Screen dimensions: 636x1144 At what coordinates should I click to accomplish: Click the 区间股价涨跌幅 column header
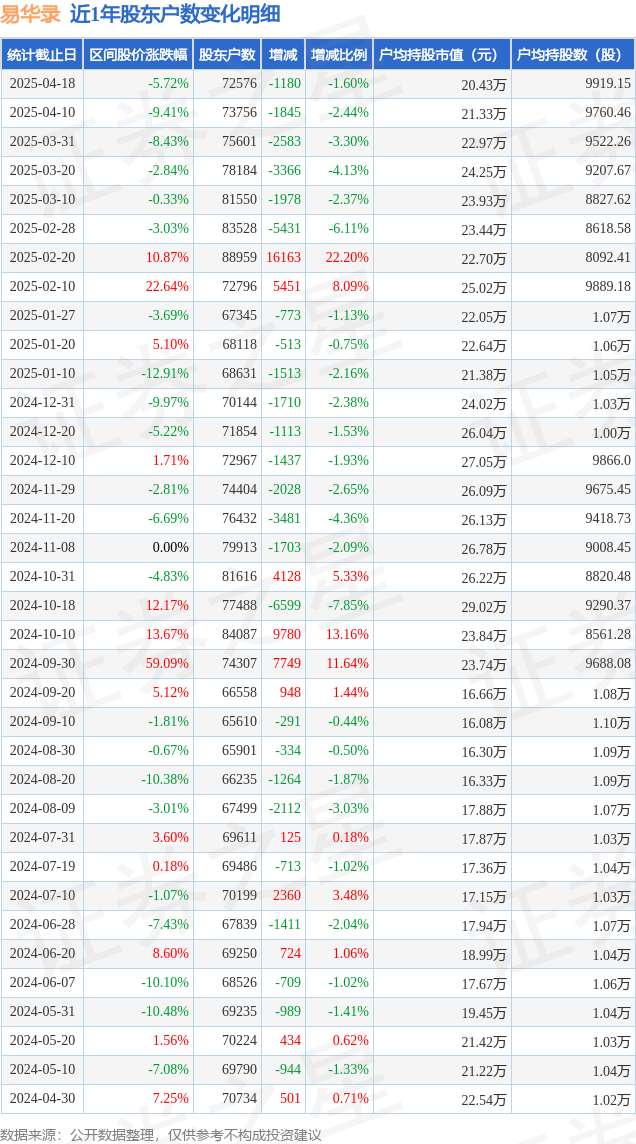(x=138, y=55)
